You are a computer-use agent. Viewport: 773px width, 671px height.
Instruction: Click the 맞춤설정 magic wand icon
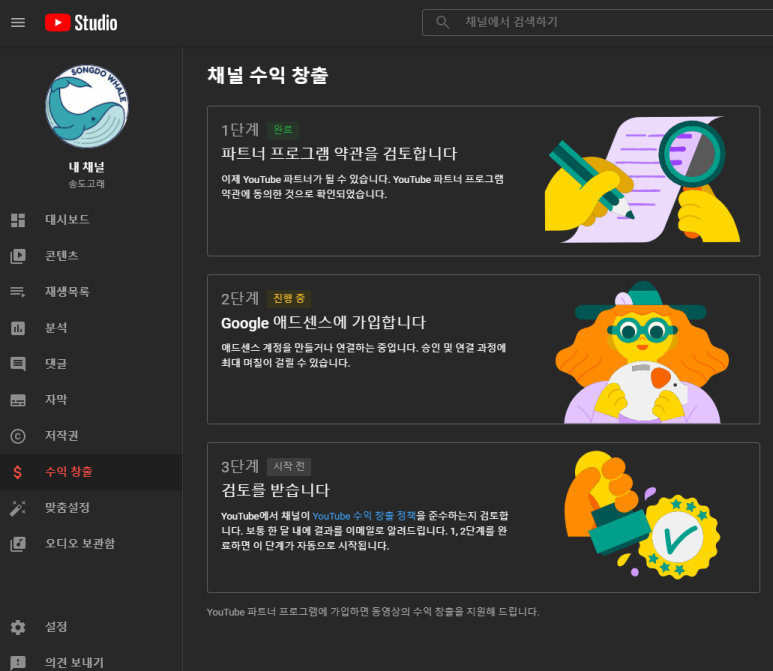pyautogui.click(x=18, y=508)
